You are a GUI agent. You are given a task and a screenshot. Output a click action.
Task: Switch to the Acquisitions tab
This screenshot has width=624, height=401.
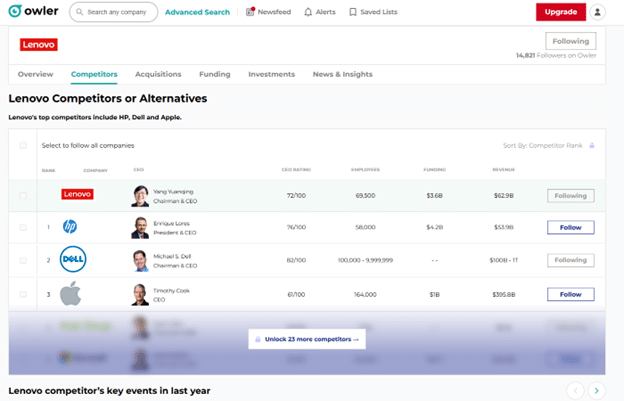158,74
